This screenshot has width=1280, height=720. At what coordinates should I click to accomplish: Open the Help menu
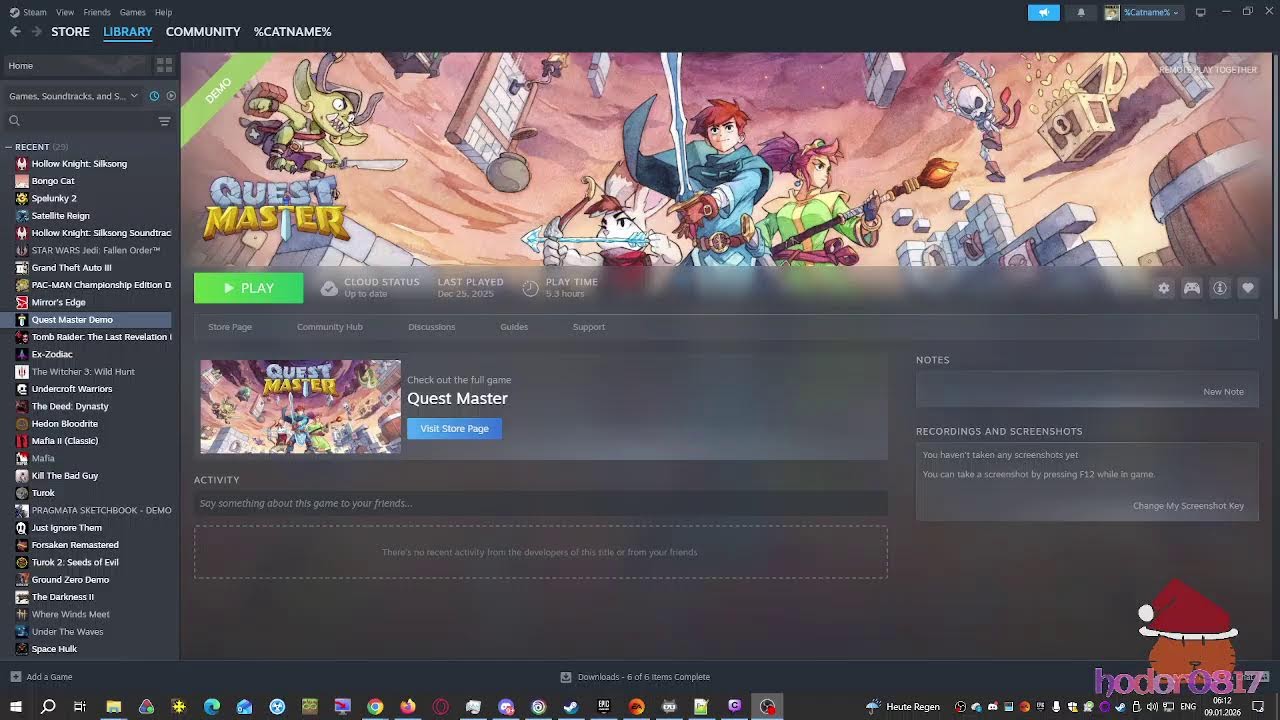point(164,12)
